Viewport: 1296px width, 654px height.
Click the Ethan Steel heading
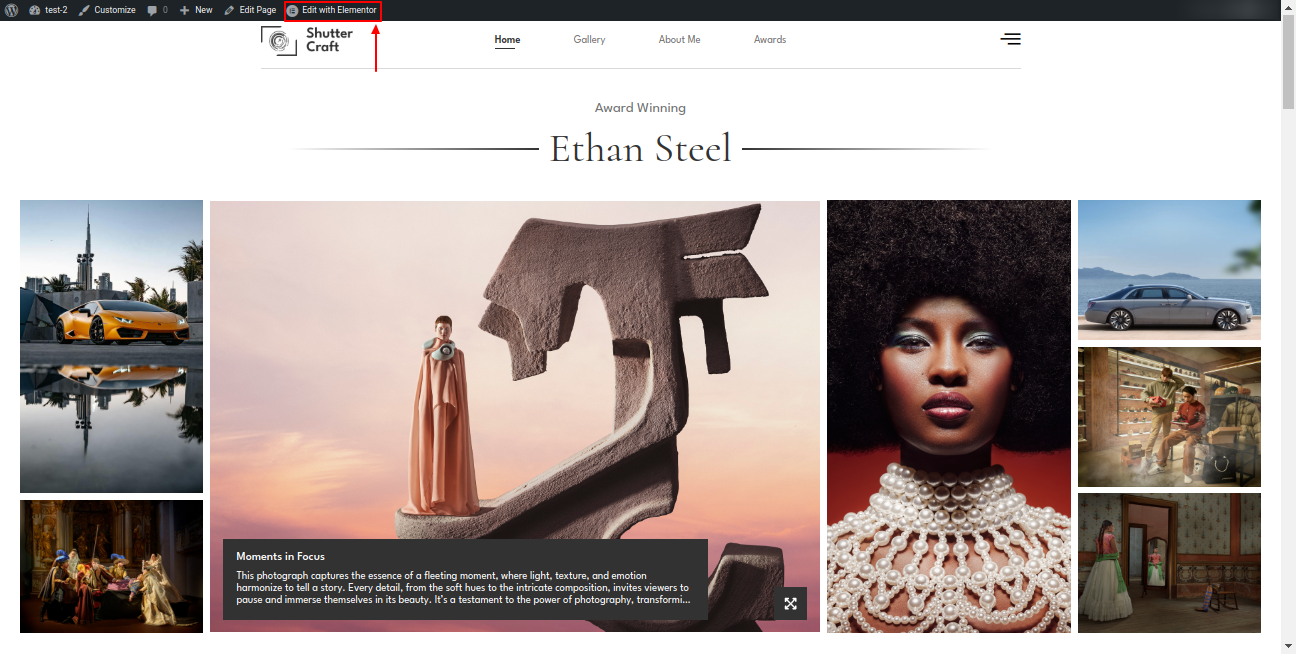(641, 148)
